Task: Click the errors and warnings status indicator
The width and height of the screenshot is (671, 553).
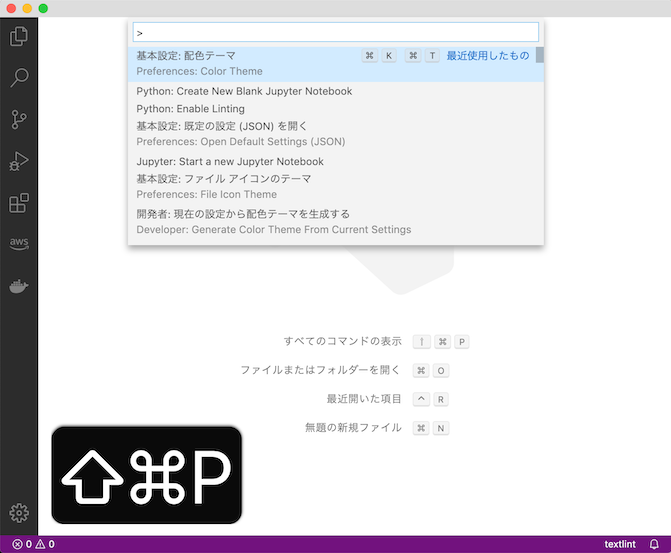Action: [33, 544]
